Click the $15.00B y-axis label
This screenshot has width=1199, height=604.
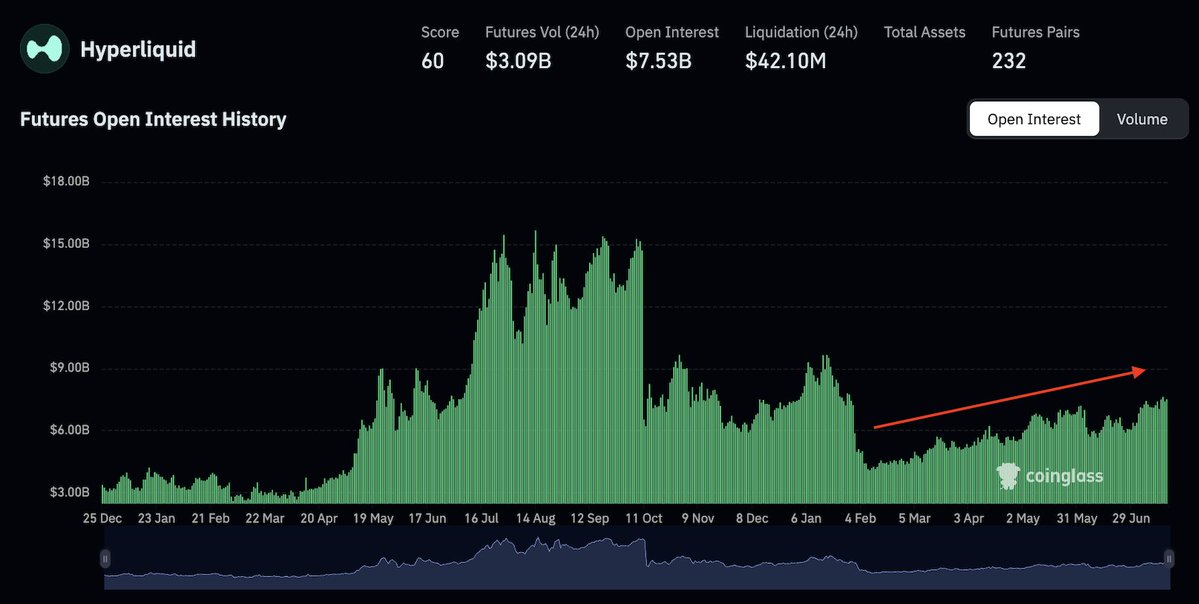point(67,244)
